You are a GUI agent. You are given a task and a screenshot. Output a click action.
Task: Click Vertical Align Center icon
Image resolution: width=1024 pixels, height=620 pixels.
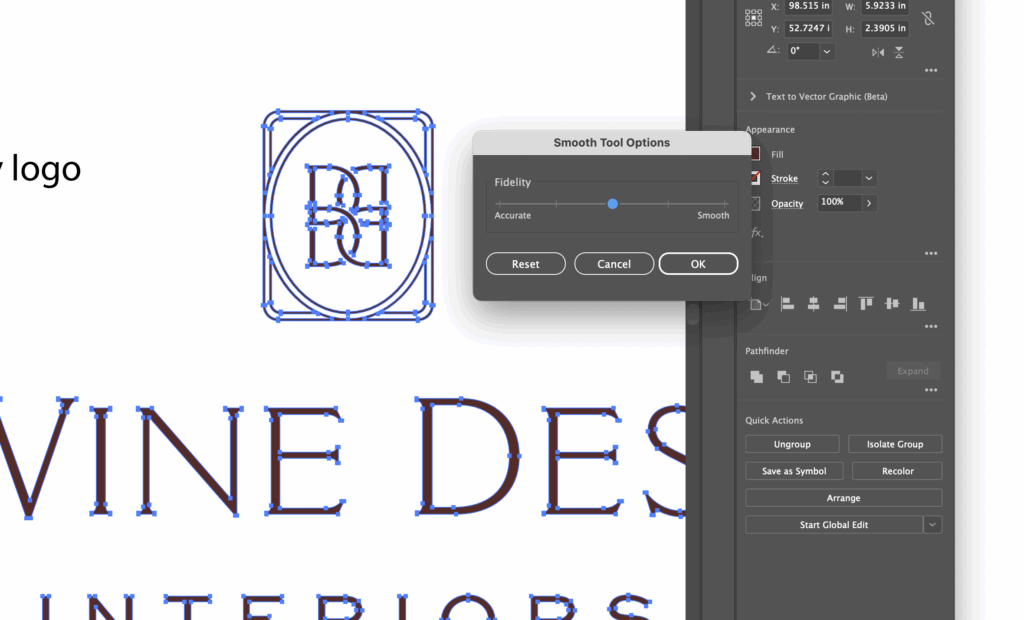(x=892, y=304)
